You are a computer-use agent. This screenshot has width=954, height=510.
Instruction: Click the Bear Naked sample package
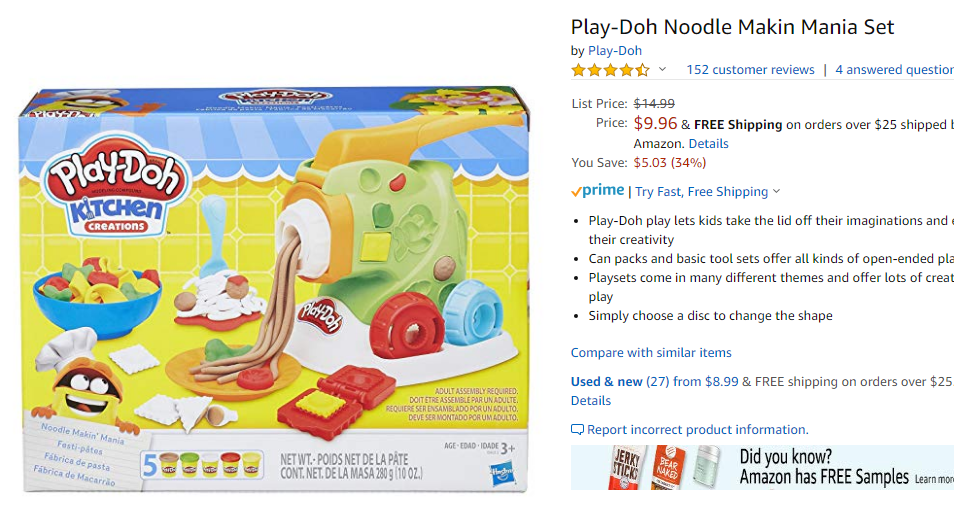667,467
